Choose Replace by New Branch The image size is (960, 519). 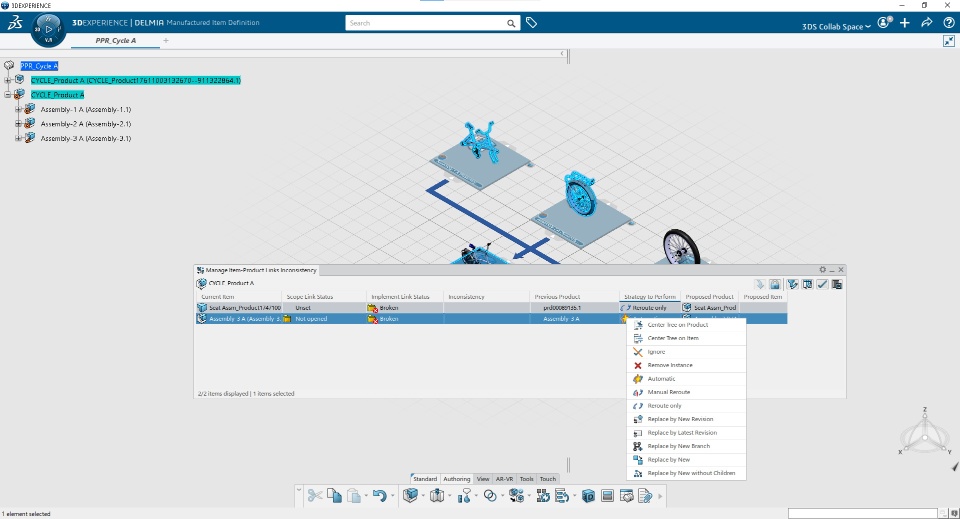pos(686,446)
